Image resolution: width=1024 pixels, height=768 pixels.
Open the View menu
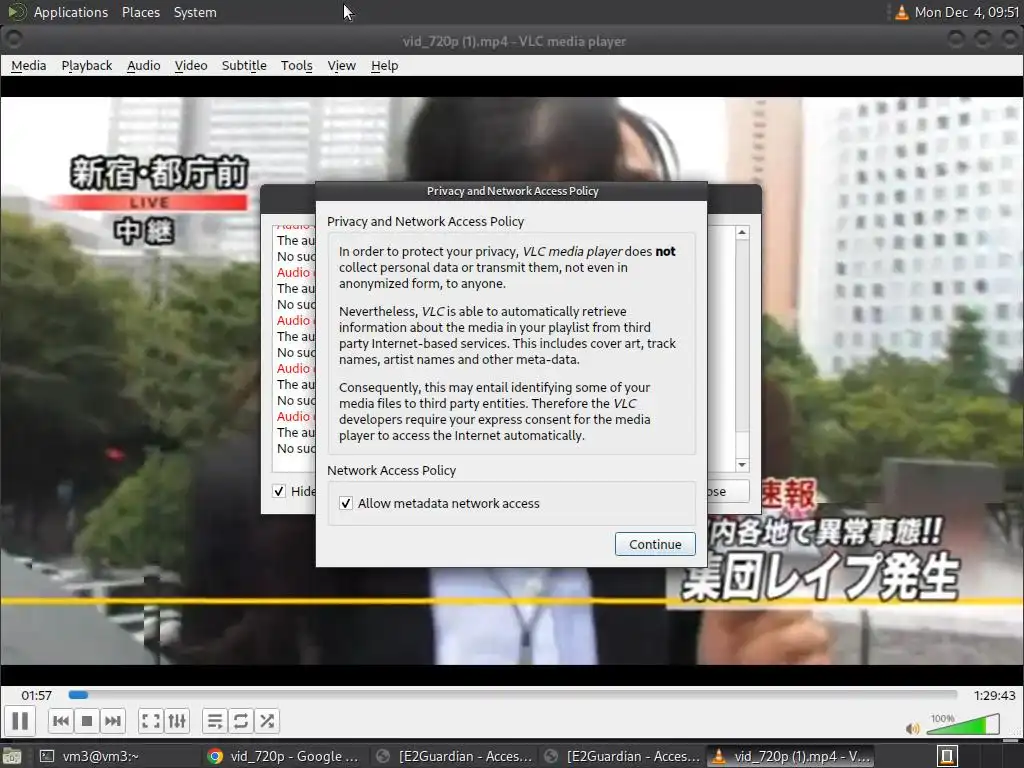(342, 65)
